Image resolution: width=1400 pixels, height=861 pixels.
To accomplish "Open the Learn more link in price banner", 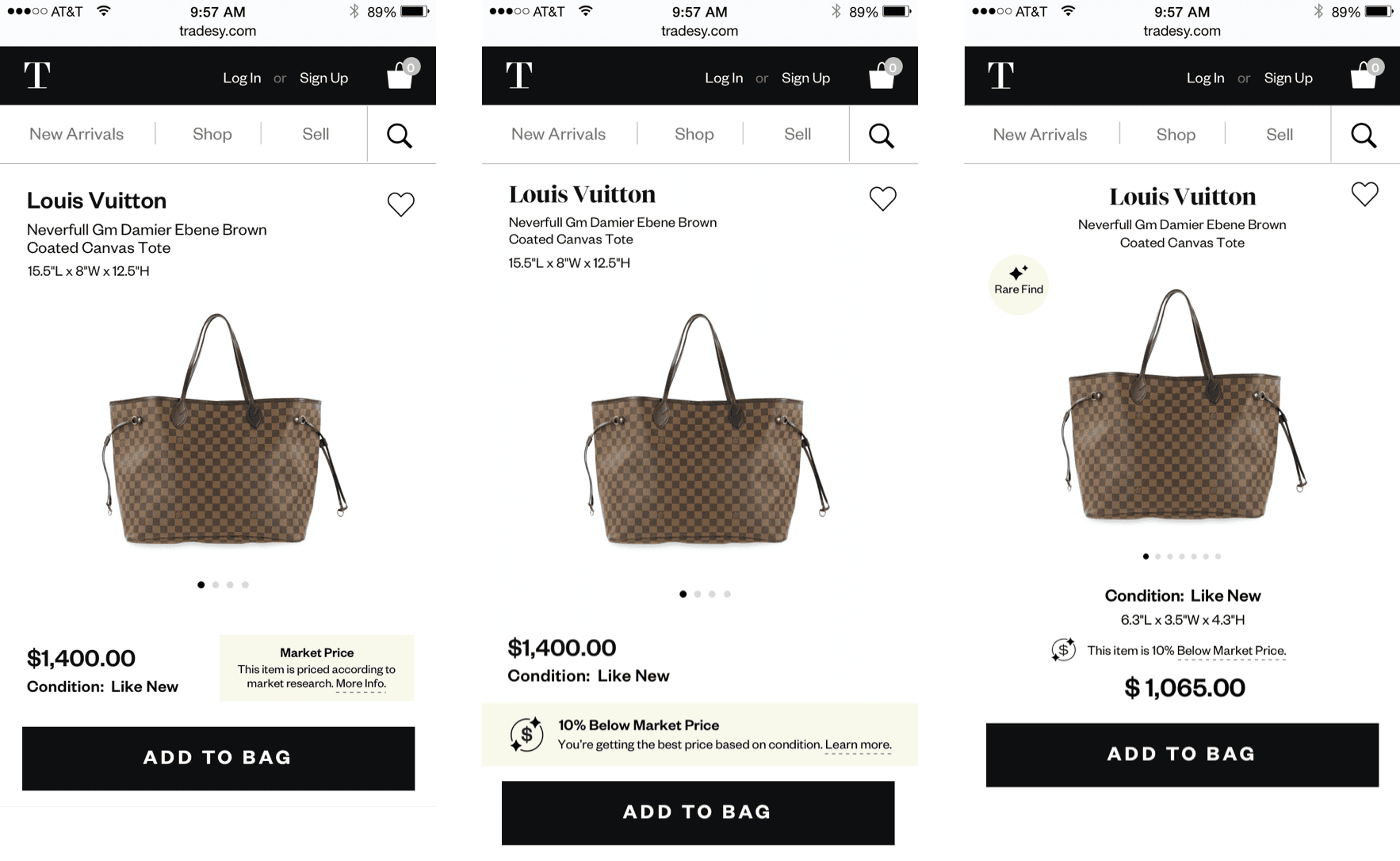I will [x=858, y=744].
